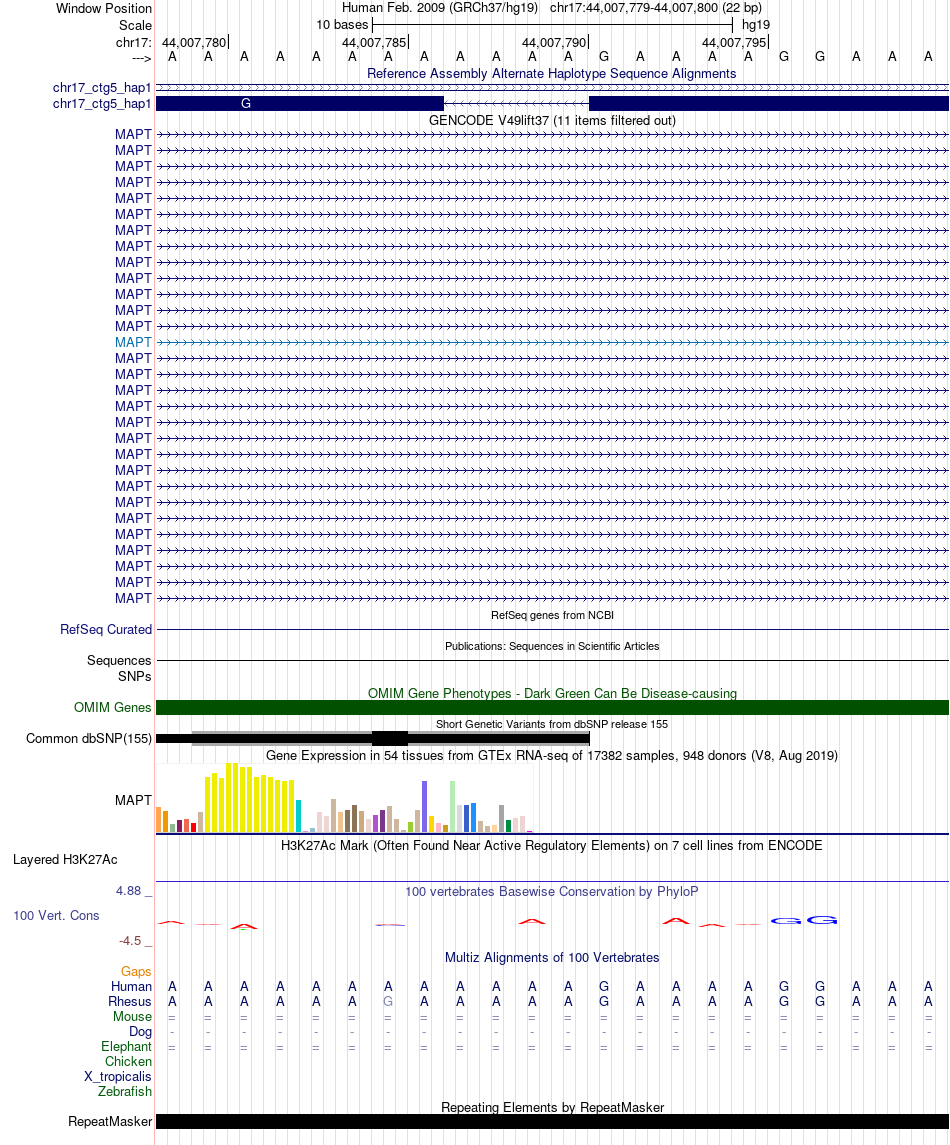Click the OMIM Genes track label
This screenshot has height=1145, width=950.
[x=112, y=708]
